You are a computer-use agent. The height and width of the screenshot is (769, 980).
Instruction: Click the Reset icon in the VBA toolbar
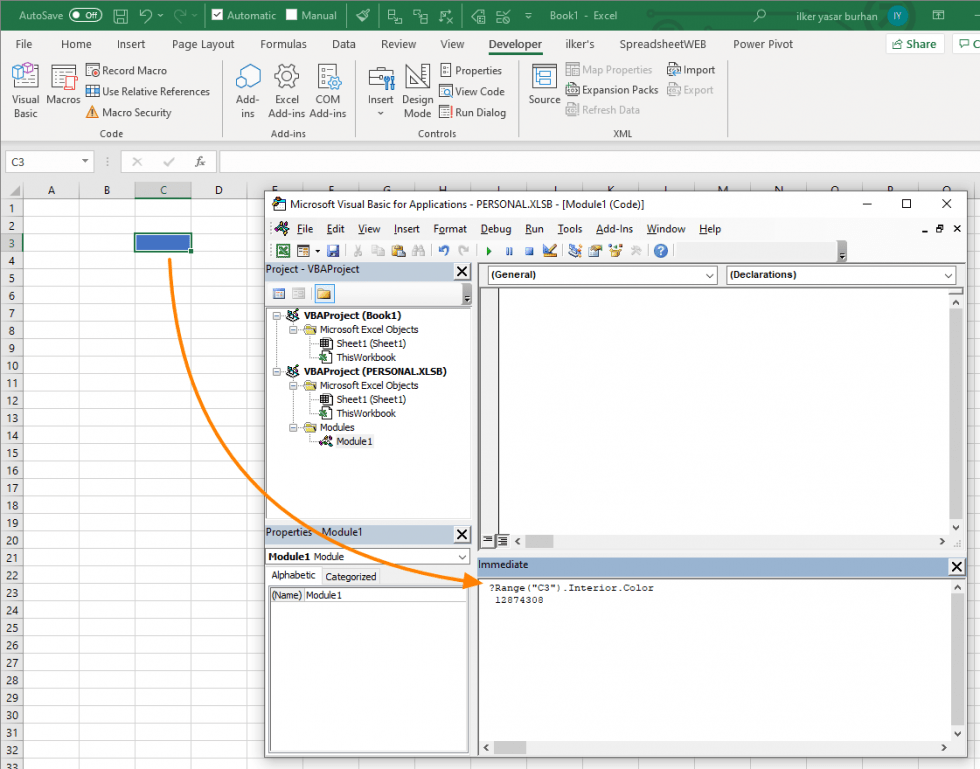pos(530,251)
